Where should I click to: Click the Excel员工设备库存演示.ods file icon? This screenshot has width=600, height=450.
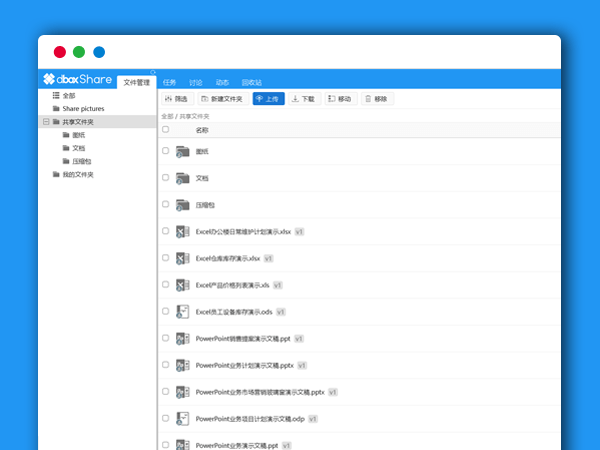182,312
